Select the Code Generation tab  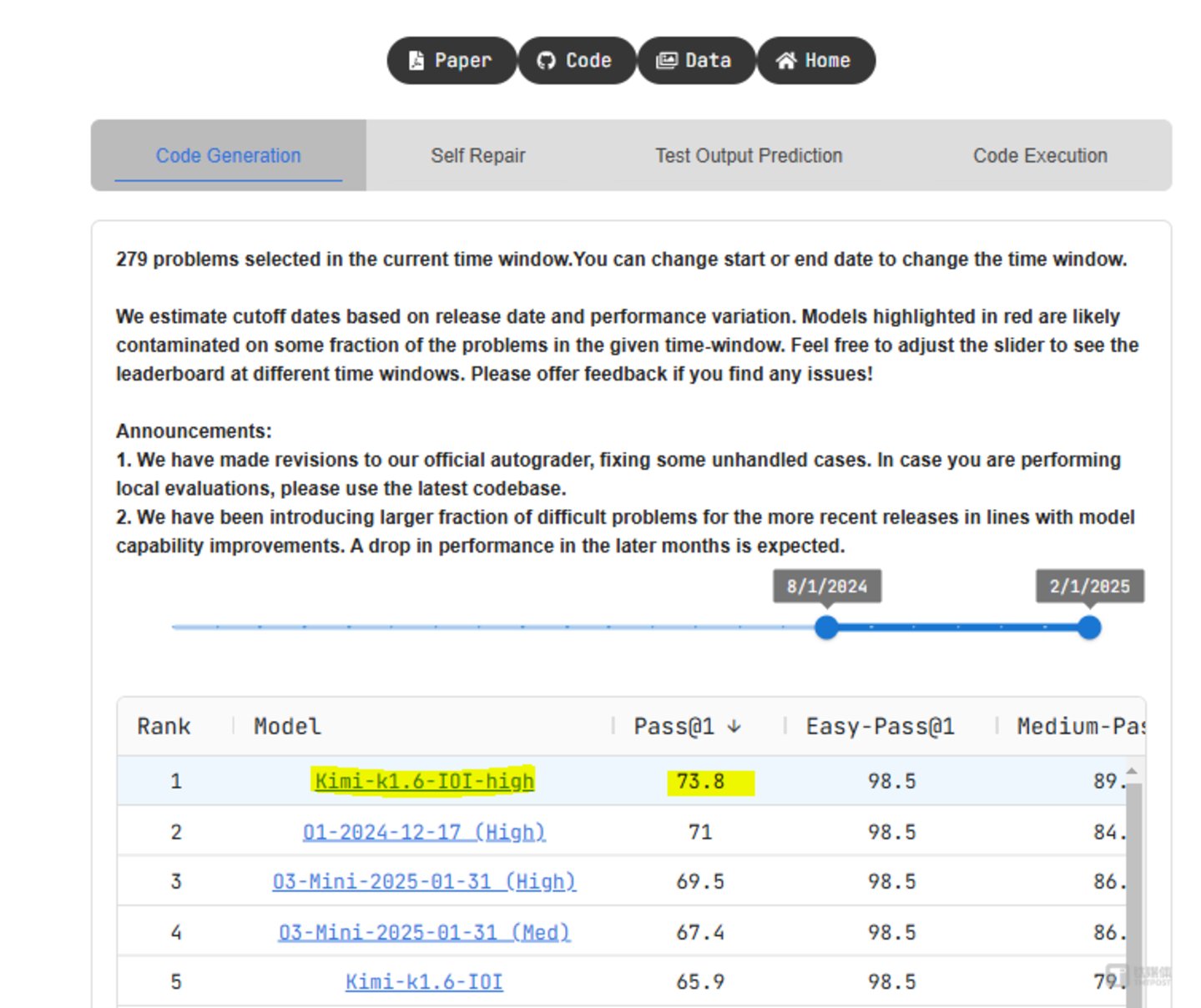pyautogui.click(x=228, y=156)
